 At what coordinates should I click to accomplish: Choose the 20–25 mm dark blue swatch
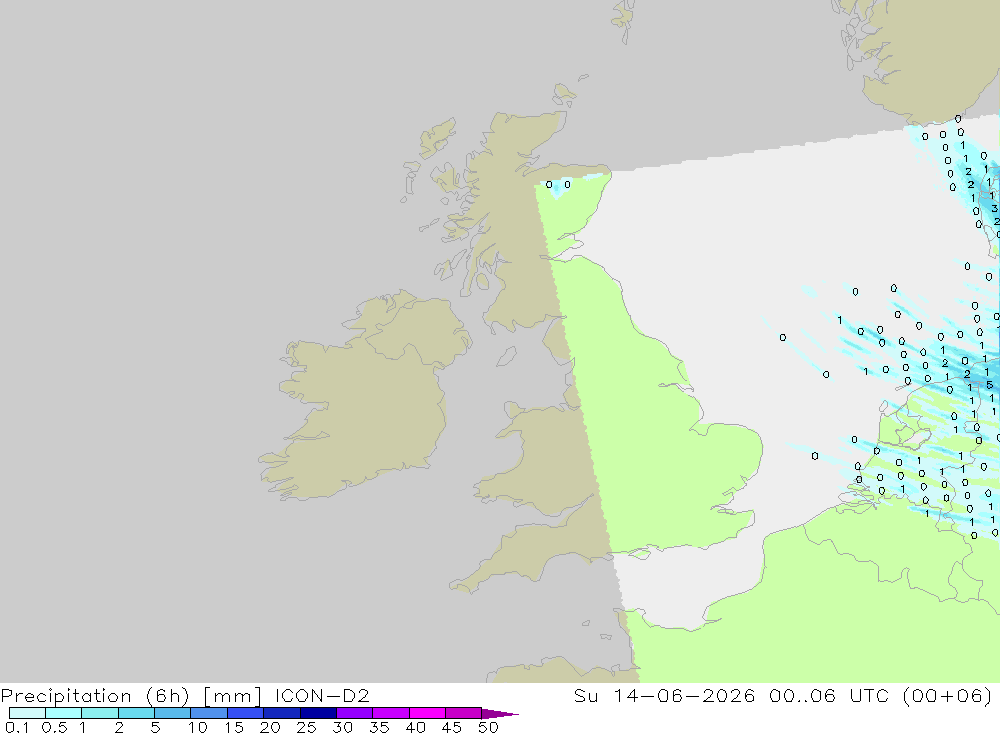282,713
